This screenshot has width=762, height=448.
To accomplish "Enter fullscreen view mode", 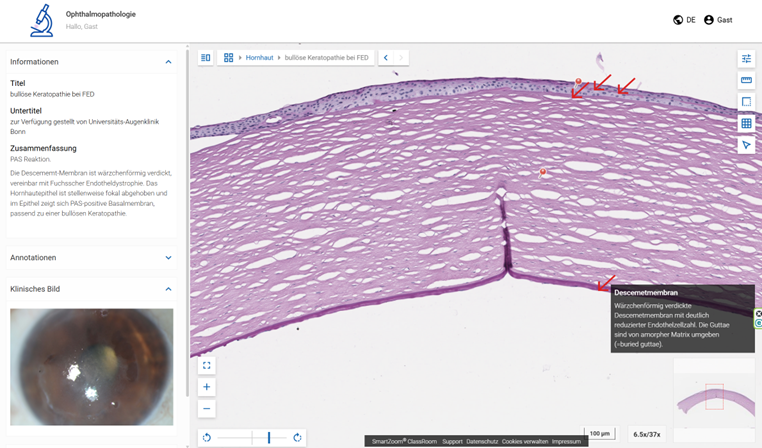I will (x=207, y=366).
